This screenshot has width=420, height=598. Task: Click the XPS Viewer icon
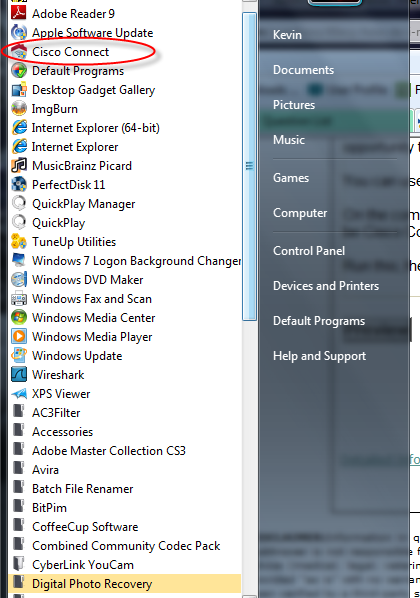(x=18, y=394)
